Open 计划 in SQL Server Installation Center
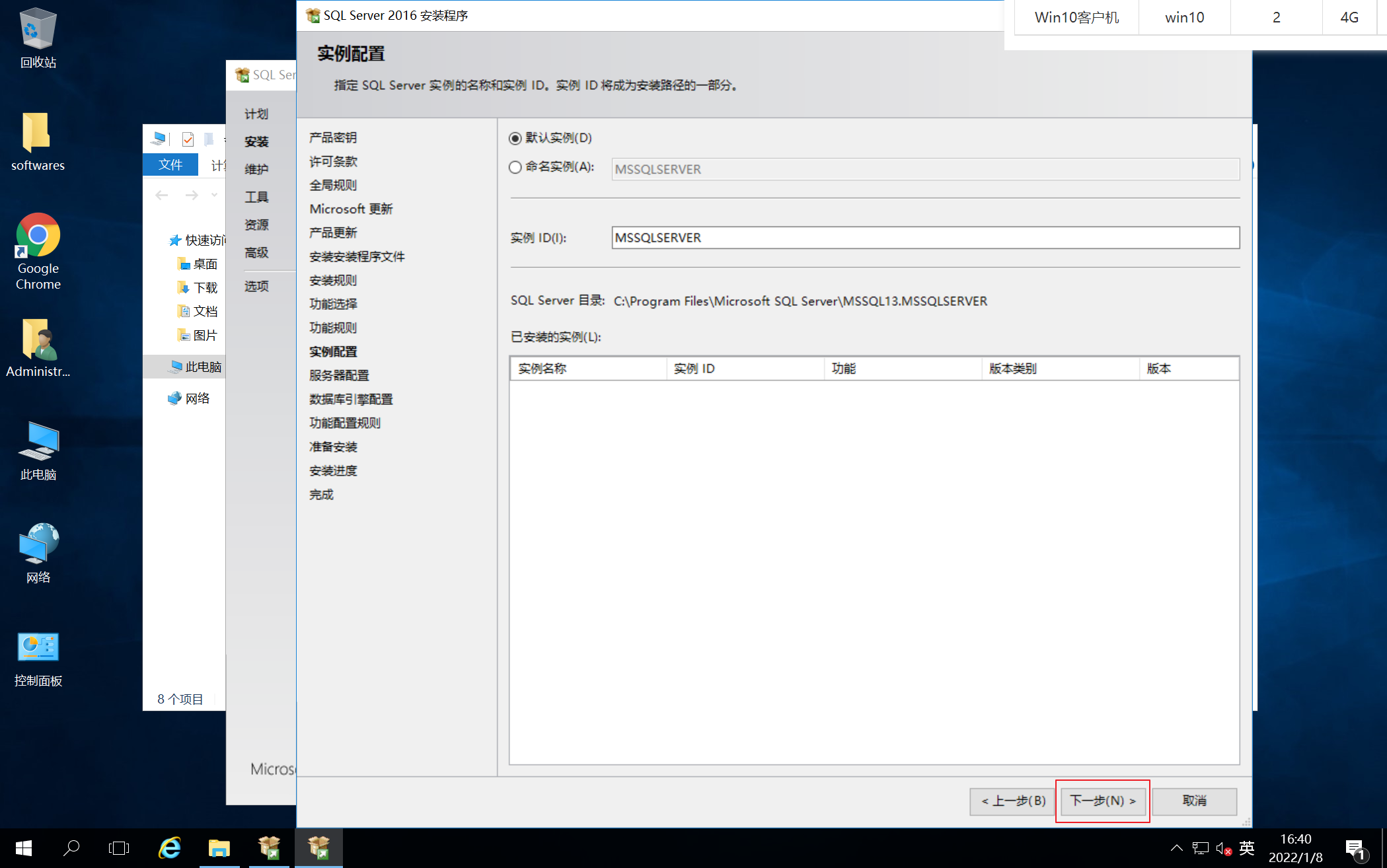The height and width of the screenshot is (868, 1387). click(256, 114)
